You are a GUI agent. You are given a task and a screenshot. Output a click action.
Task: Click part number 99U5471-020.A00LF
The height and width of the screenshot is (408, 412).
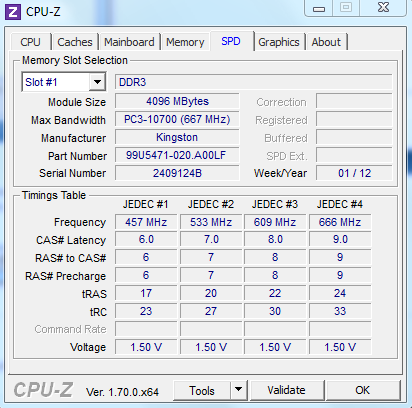(x=177, y=155)
